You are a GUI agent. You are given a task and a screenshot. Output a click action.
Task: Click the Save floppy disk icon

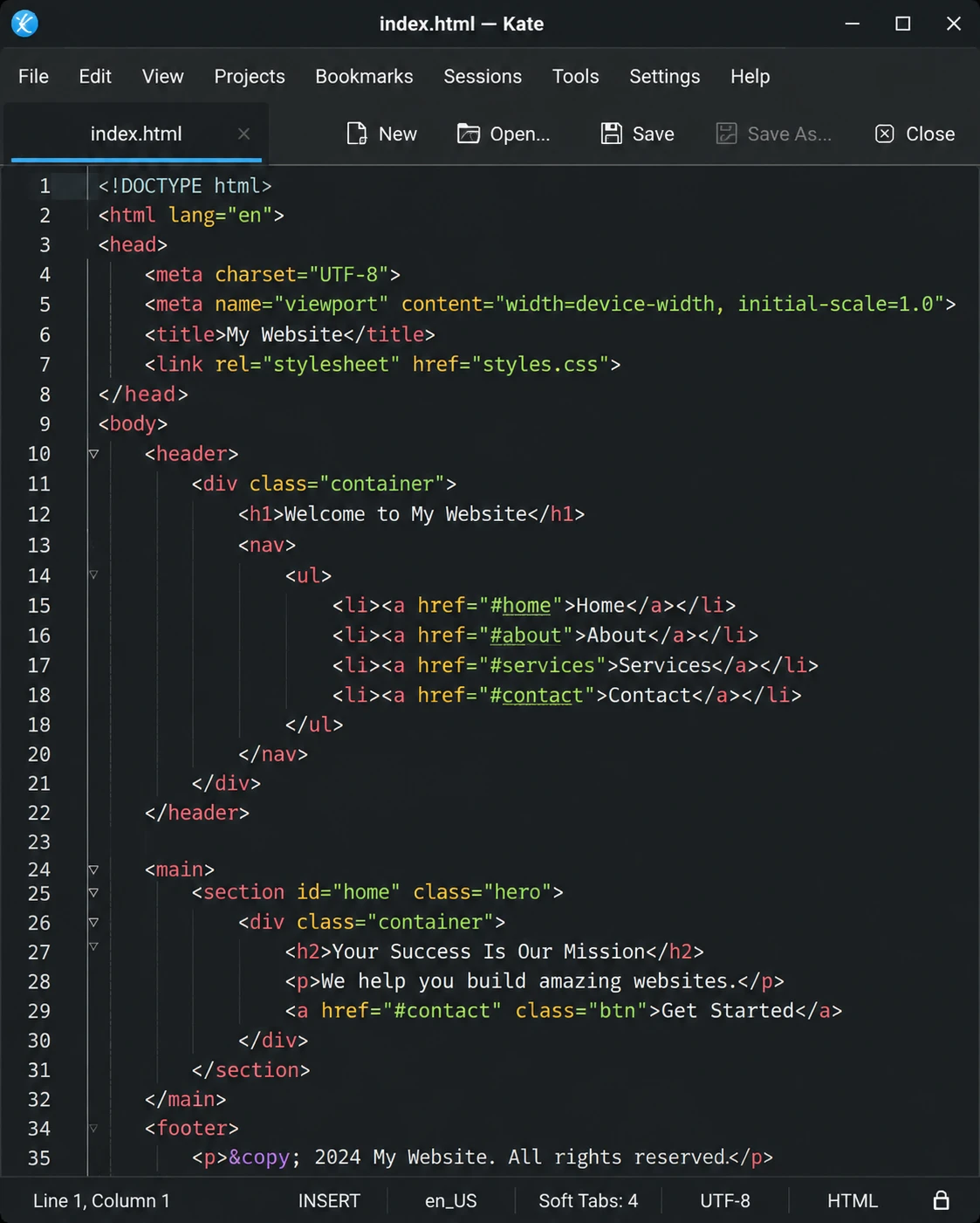pyautogui.click(x=611, y=134)
